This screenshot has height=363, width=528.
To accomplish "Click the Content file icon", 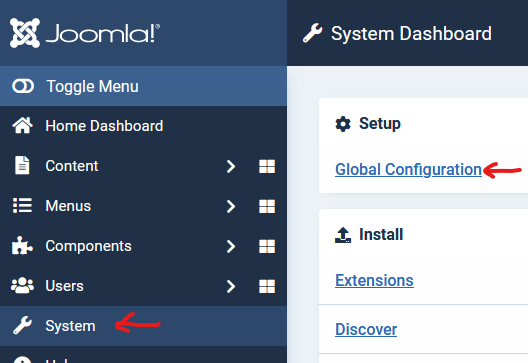I will pos(22,165).
